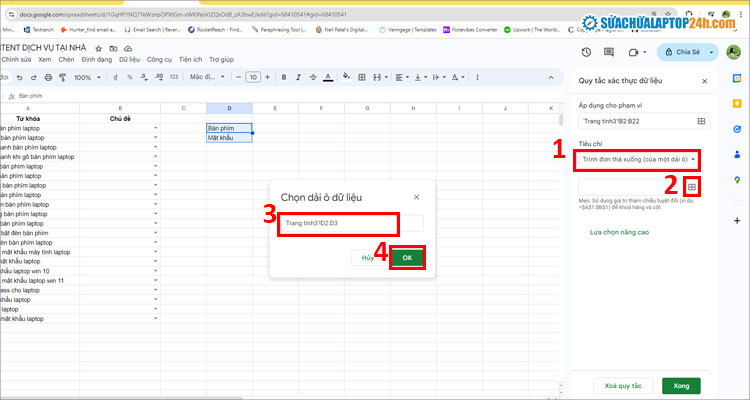The image size is (750, 400).
Task: Open Google Tasks side panel icon
Action: click(737, 129)
